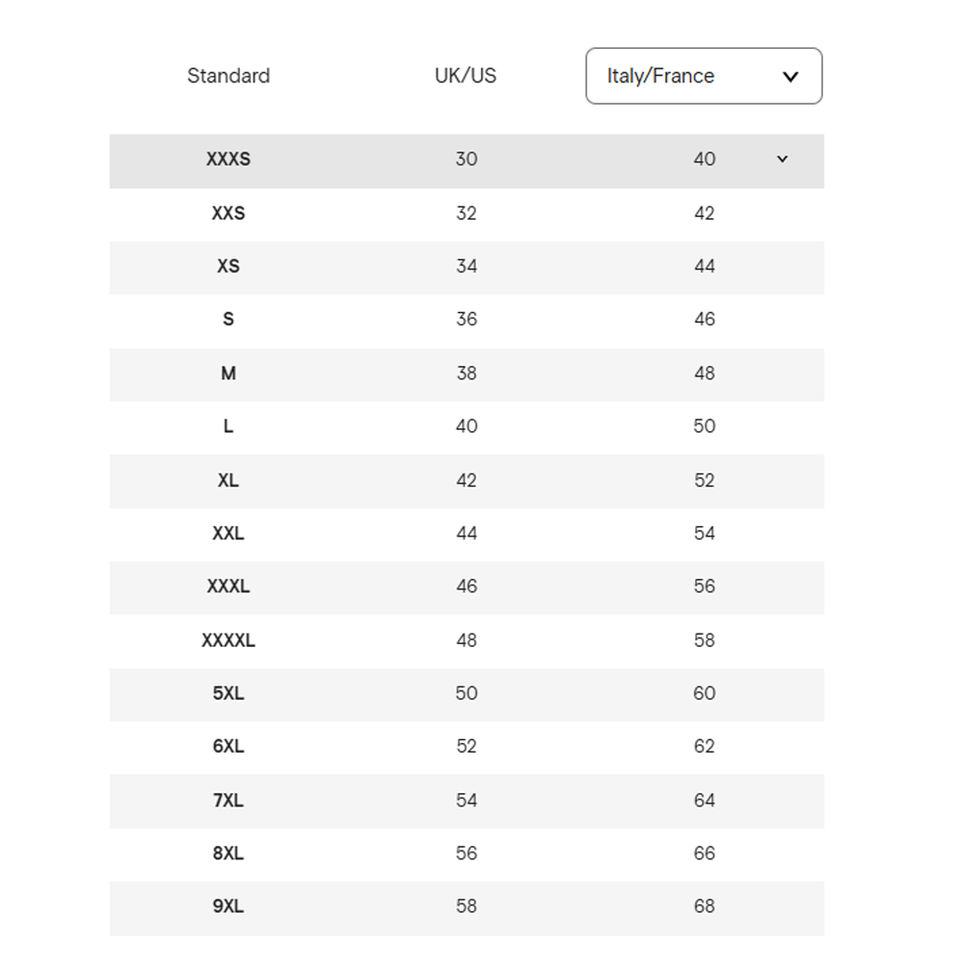960x960 pixels.
Task: Select the XXXXL size row
Action: 228,640
